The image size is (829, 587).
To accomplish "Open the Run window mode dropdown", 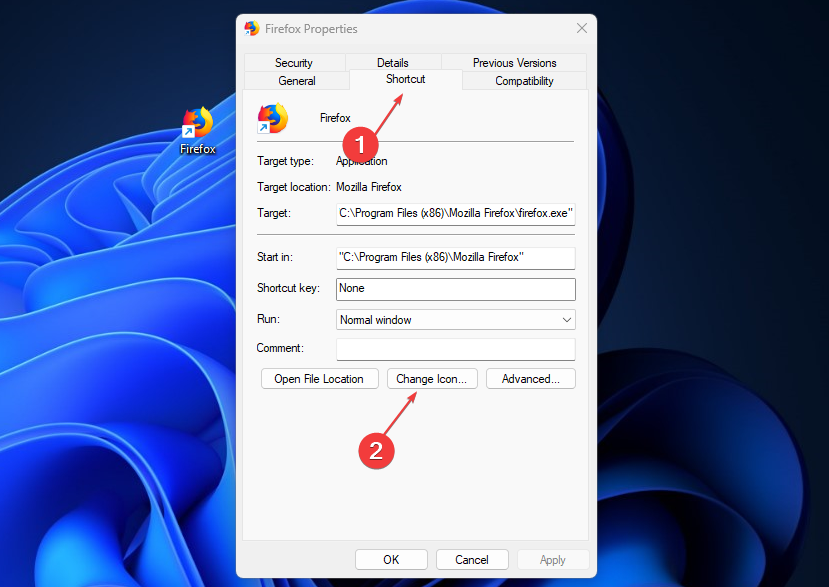I will click(x=456, y=320).
